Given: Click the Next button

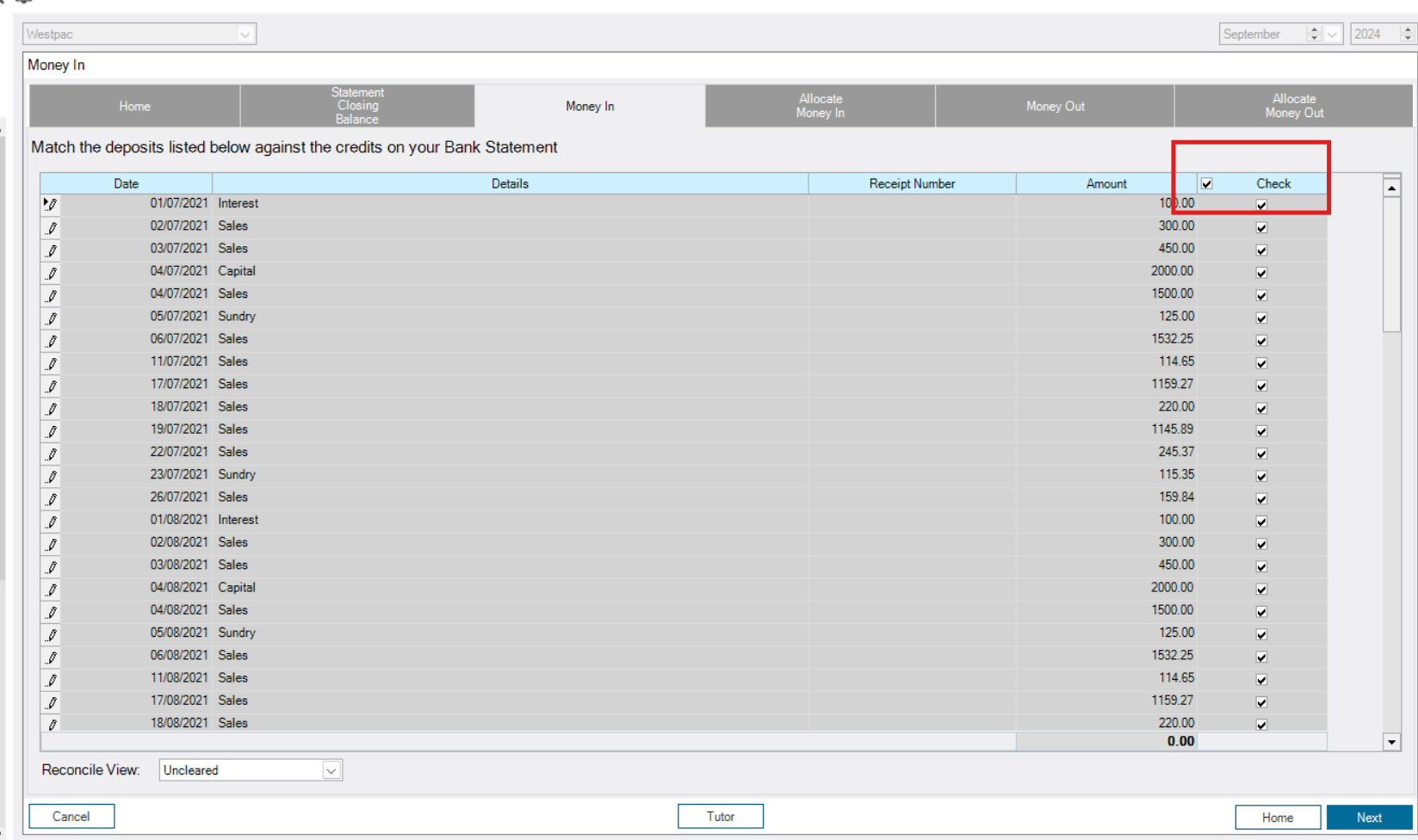Looking at the screenshot, I should click(x=1369, y=817).
